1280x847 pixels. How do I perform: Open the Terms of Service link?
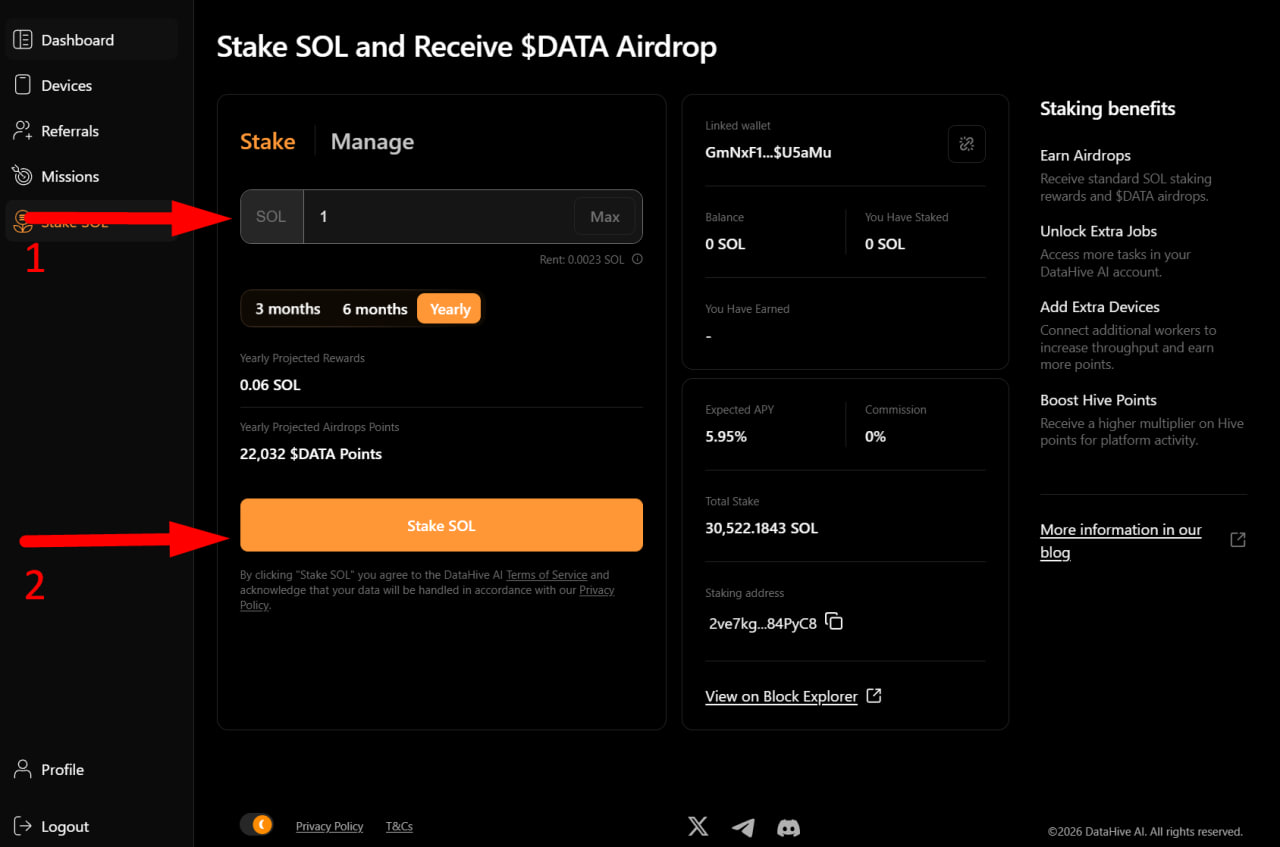[546, 575]
